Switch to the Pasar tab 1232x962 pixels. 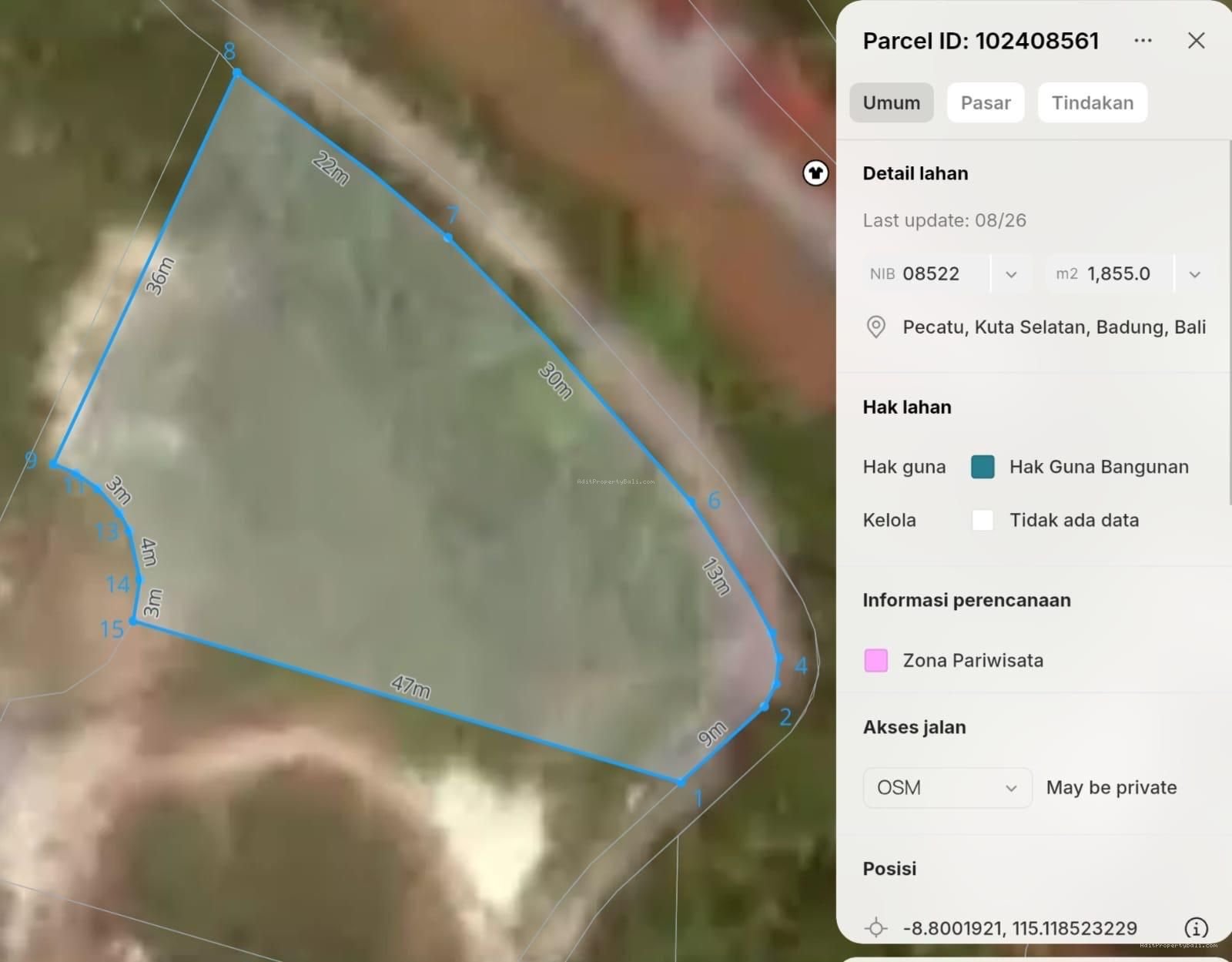[986, 102]
